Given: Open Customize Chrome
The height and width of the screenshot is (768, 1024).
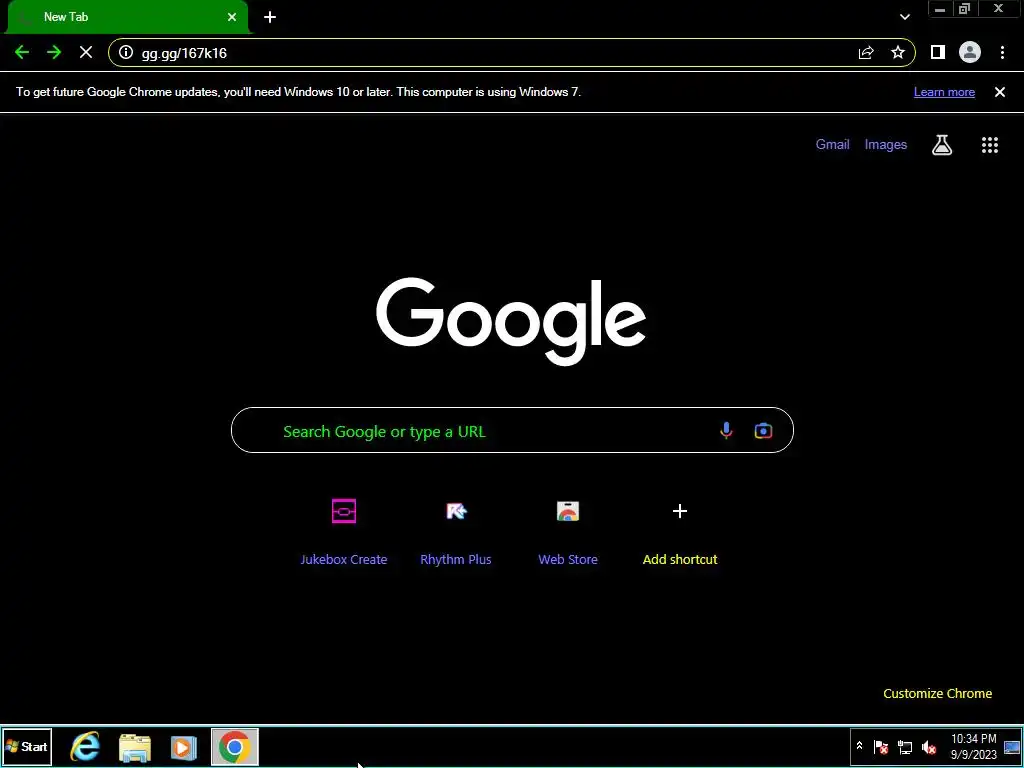Looking at the screenshot, I should point(937,694).
